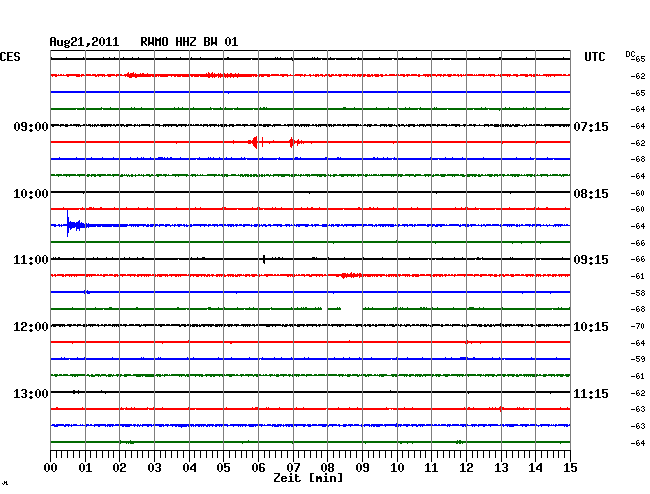Image resolution: width=650 pixels, height=494 pixels.
Task: Click the red tremor burst near minute 08.5
Action: (351, 275)
